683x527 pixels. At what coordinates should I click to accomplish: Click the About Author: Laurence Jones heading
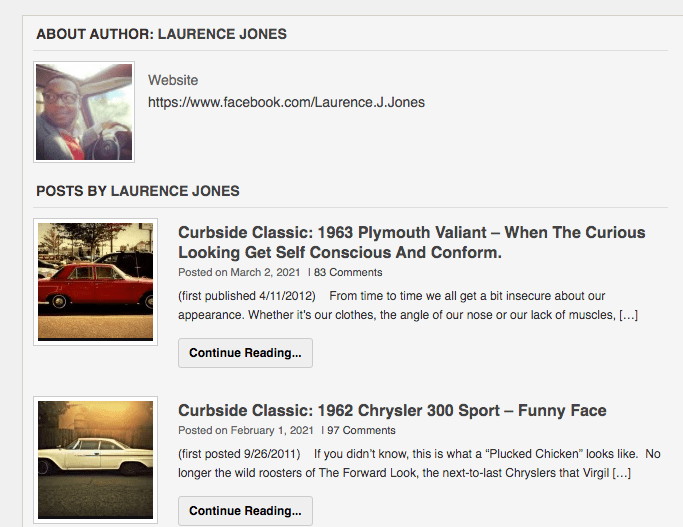click(161, 34)
